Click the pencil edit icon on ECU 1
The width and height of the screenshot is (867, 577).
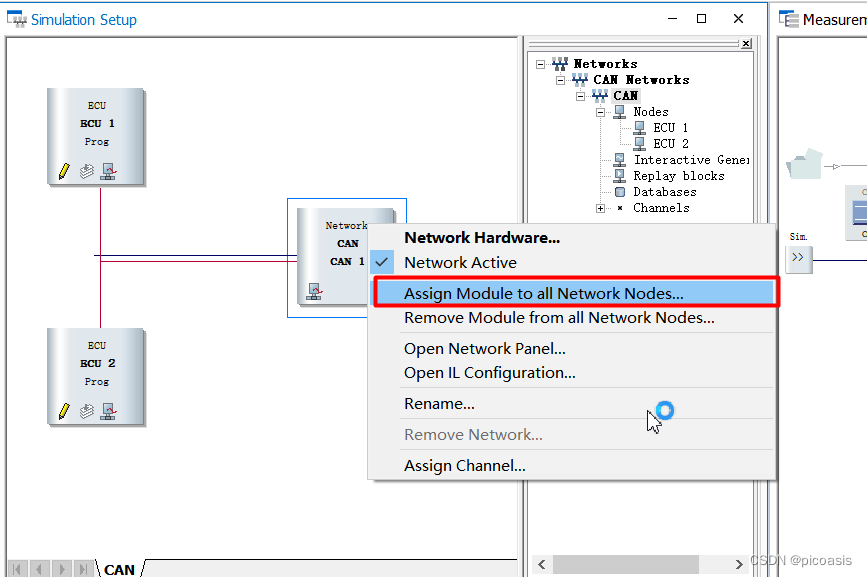coord(64,171)
